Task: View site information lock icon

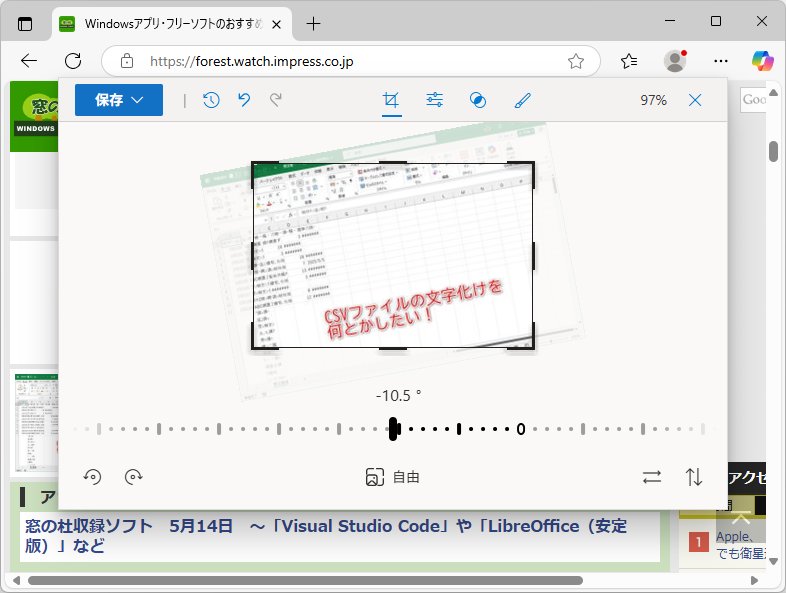Action: tap(127, 61)
